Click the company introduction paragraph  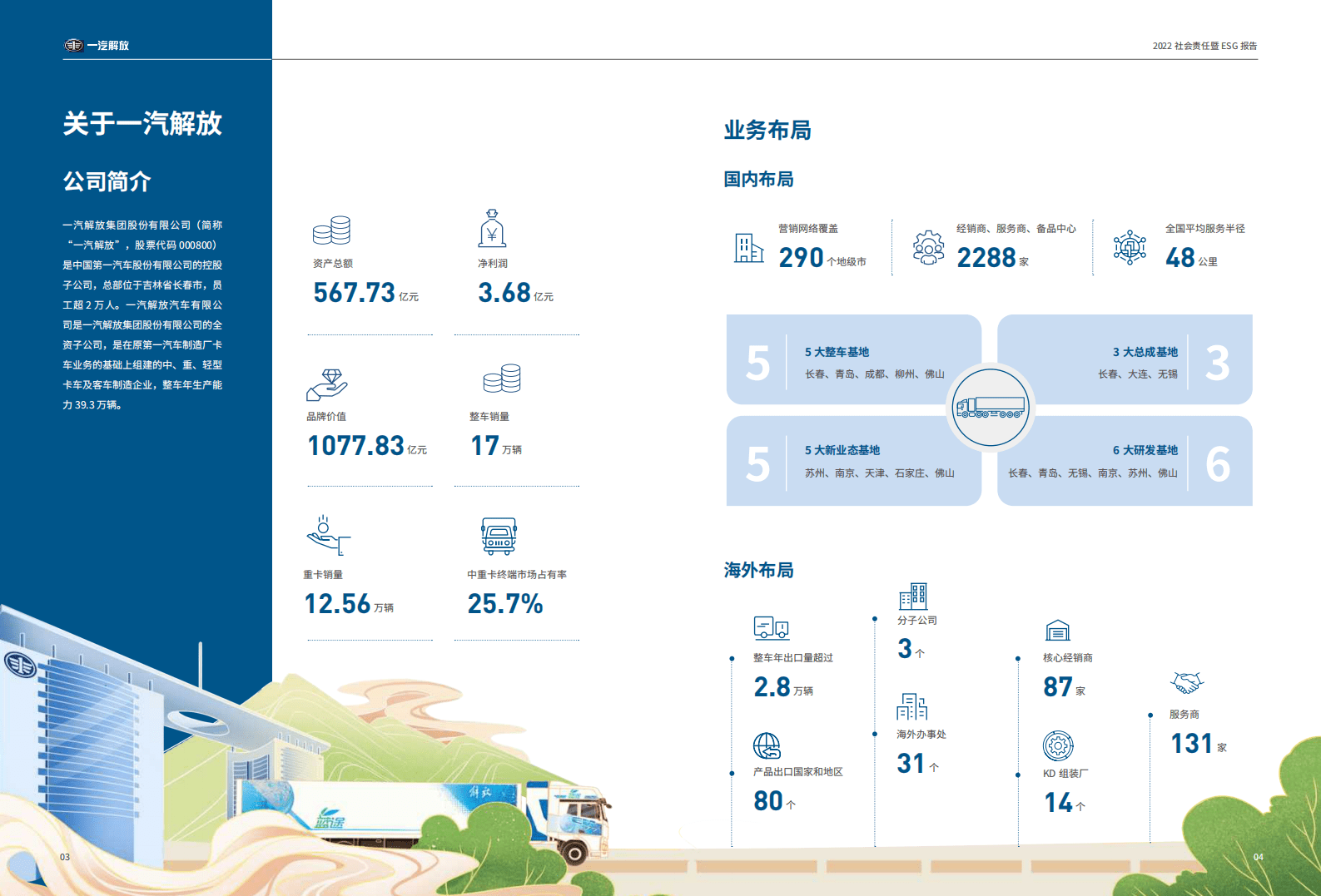pyautogui.click(x=142, y=315)
